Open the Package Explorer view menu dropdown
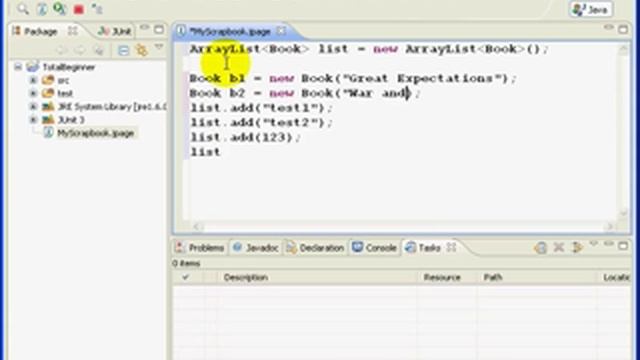 pyautogui.click(x=159, y=48)
